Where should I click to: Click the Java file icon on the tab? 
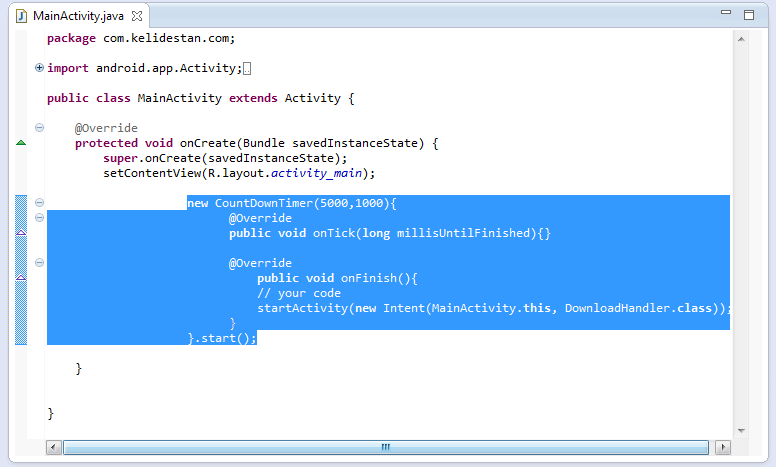coord(22,16)
